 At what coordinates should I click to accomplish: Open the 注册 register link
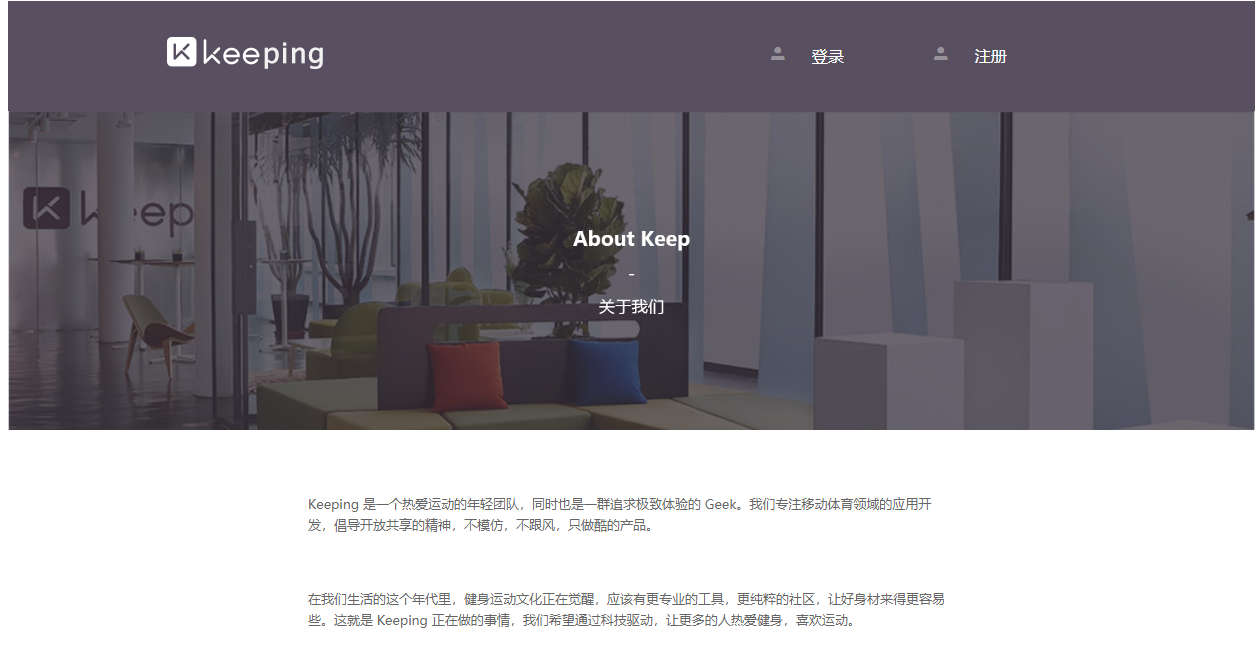click(990, 57)
